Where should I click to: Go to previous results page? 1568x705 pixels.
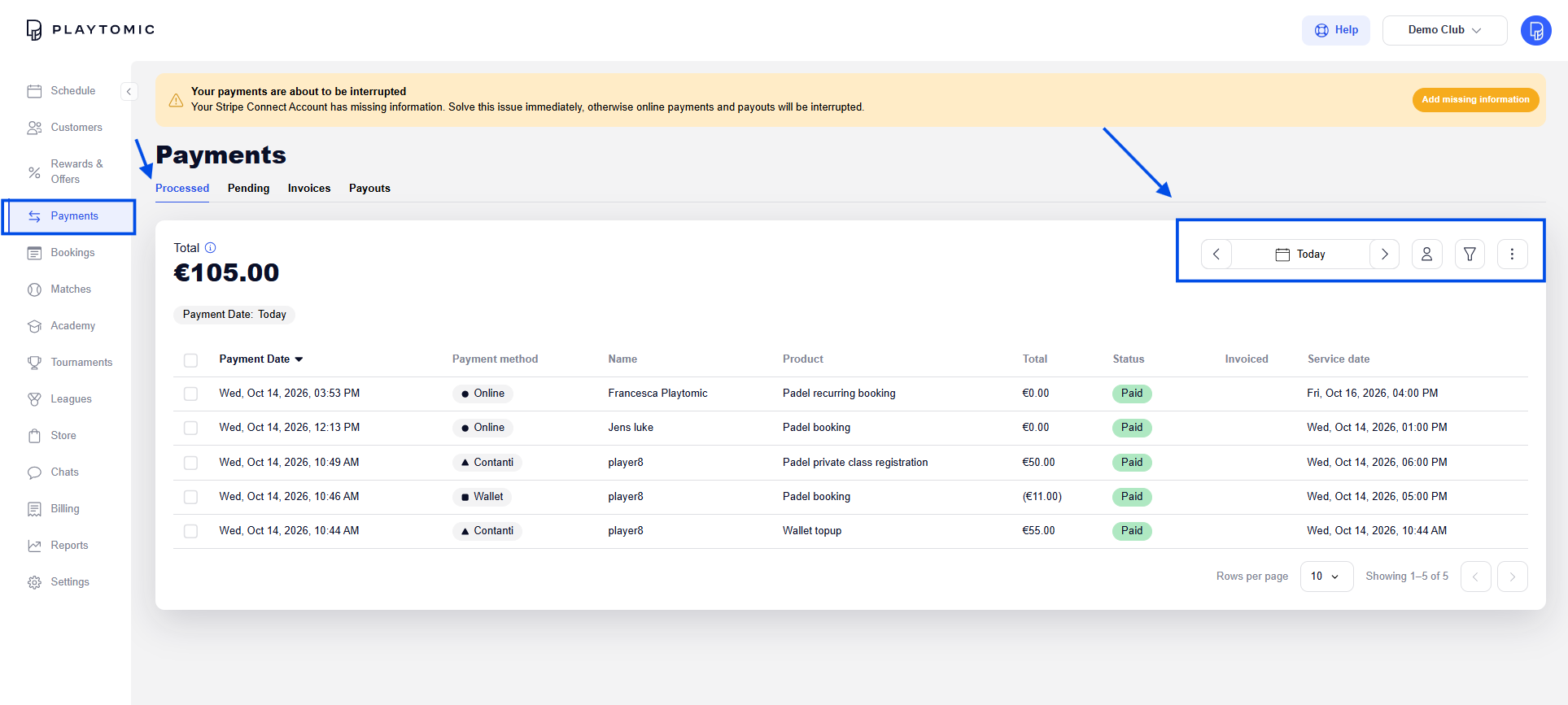tap(1475, 577)
